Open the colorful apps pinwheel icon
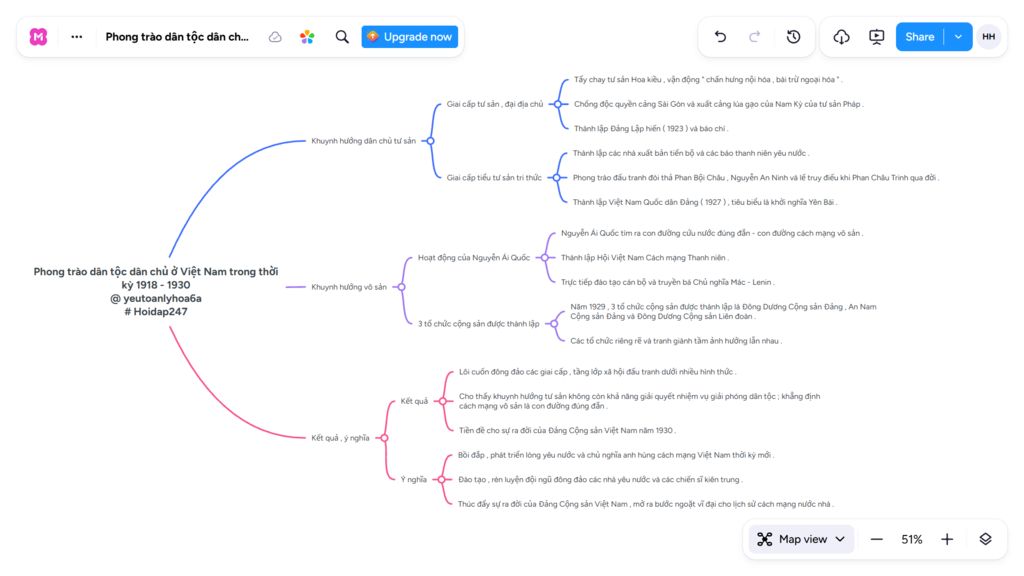The height and width of the screenshot is (576, 1024). pyautogui.click(x=307, y=37)
